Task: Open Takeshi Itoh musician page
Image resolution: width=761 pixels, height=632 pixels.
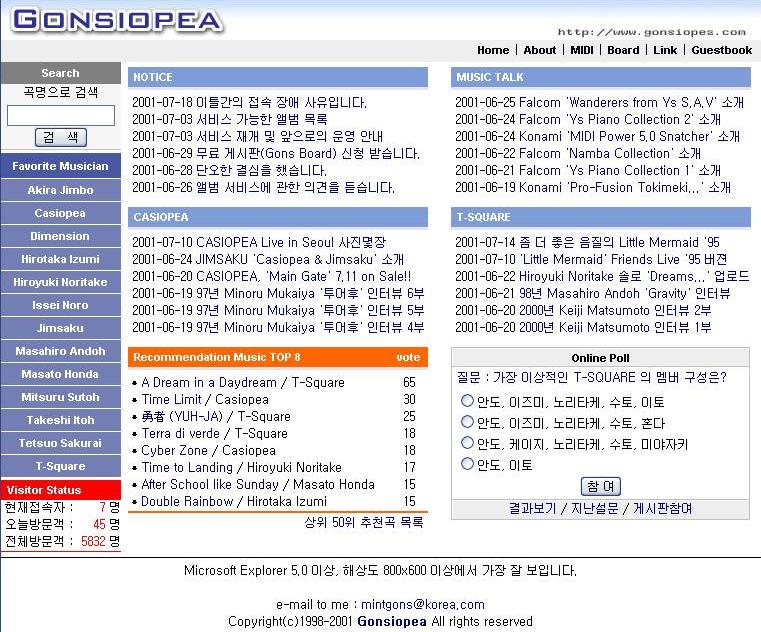Action: click(60, 420)
